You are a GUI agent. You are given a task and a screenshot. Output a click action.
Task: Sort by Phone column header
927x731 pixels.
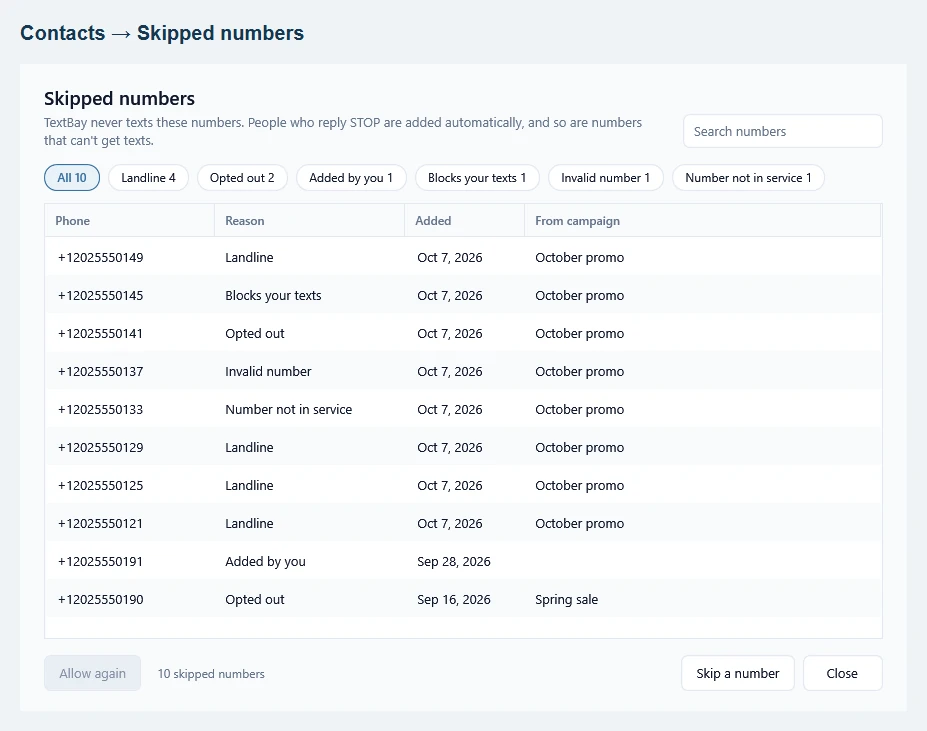tap(129, 221)
